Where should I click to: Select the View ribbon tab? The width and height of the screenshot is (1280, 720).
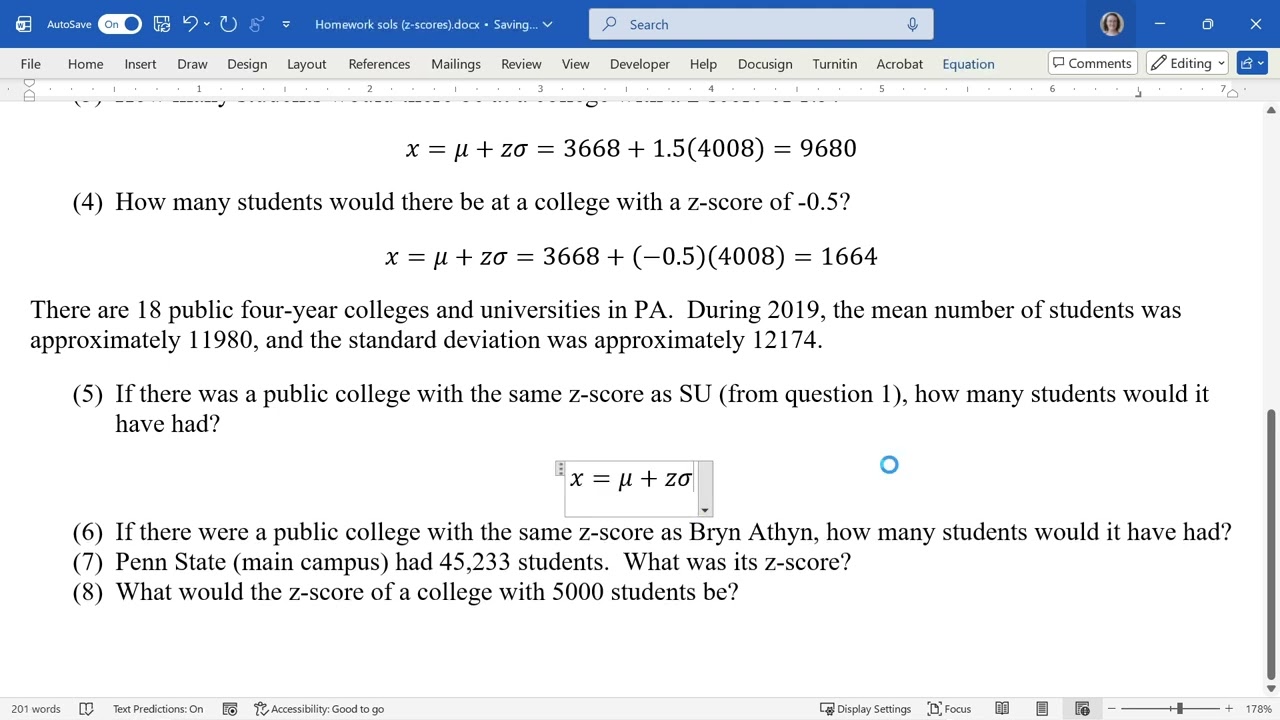[x=576, y=64]
